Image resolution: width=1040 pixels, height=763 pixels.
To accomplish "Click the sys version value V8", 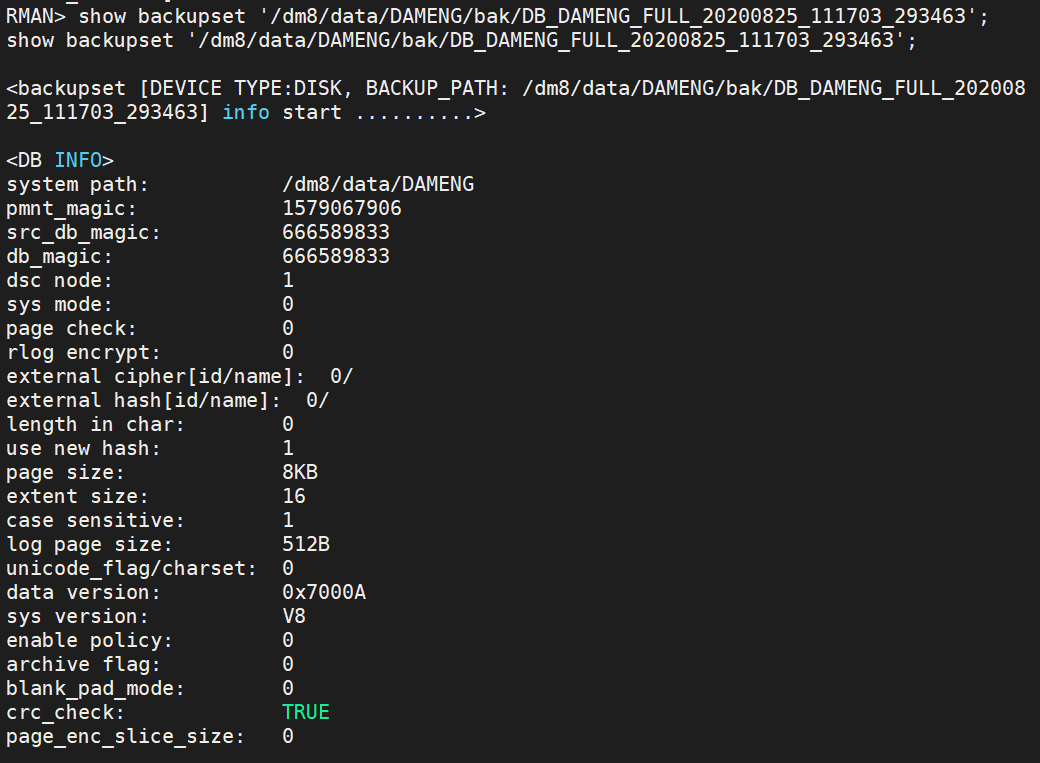I will [x=294, y=616].
